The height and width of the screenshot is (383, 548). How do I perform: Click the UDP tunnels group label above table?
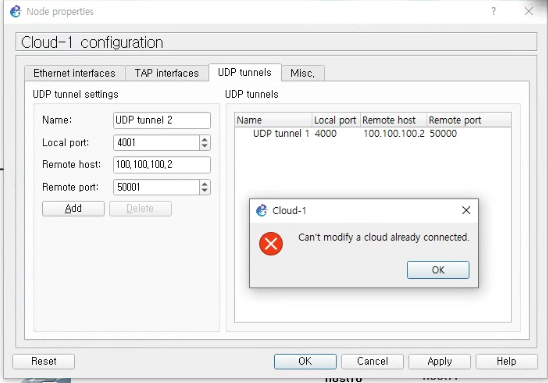coord(252,94)
